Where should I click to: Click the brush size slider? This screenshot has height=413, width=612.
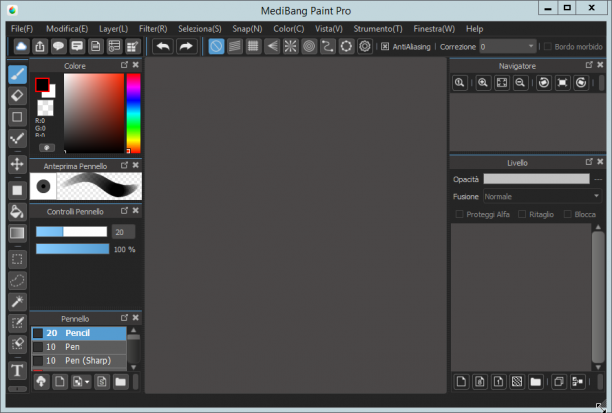pos(71,231)
